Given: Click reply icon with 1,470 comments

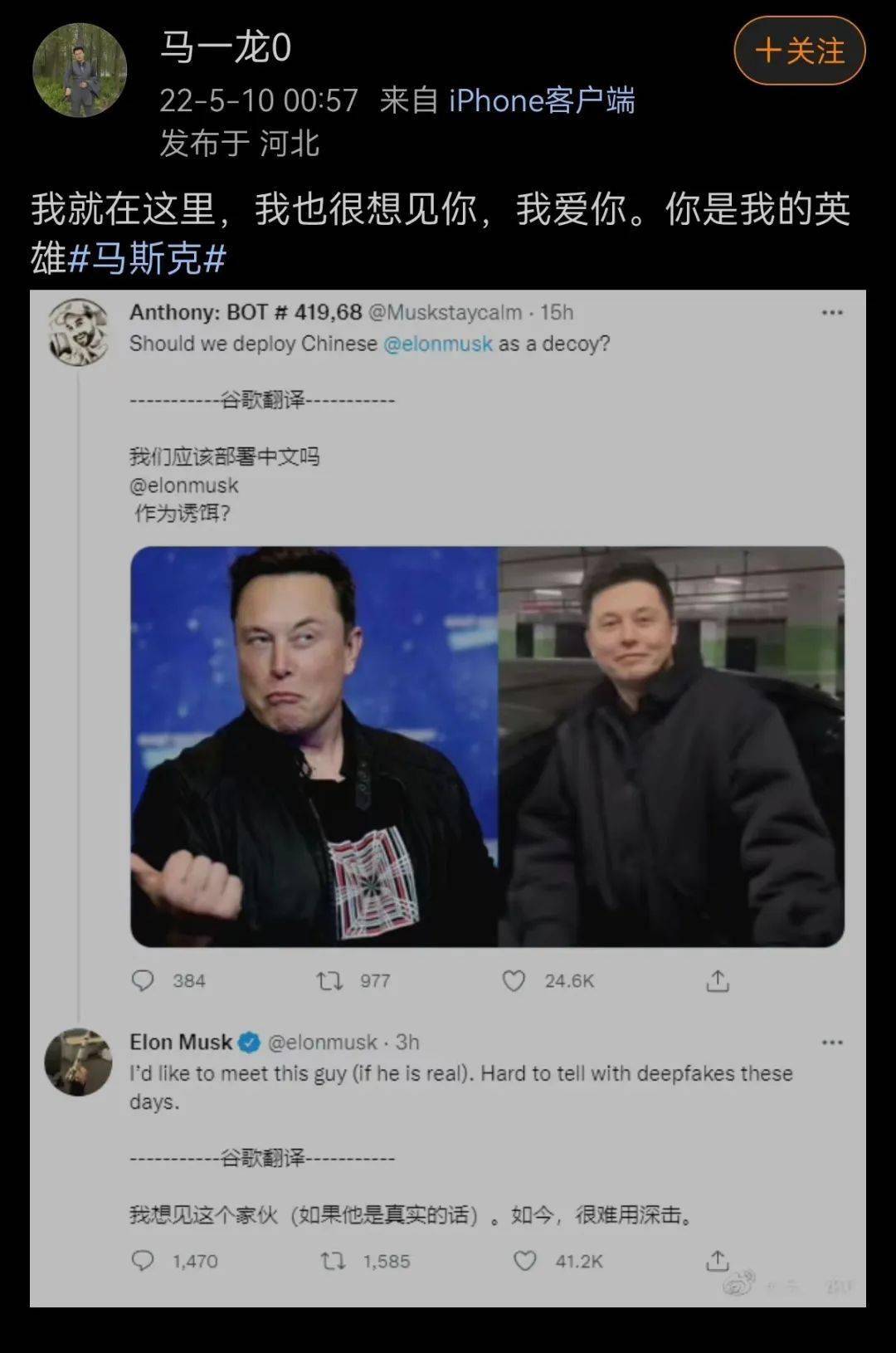Looking at the screenshot, I should click(143, 1261).
